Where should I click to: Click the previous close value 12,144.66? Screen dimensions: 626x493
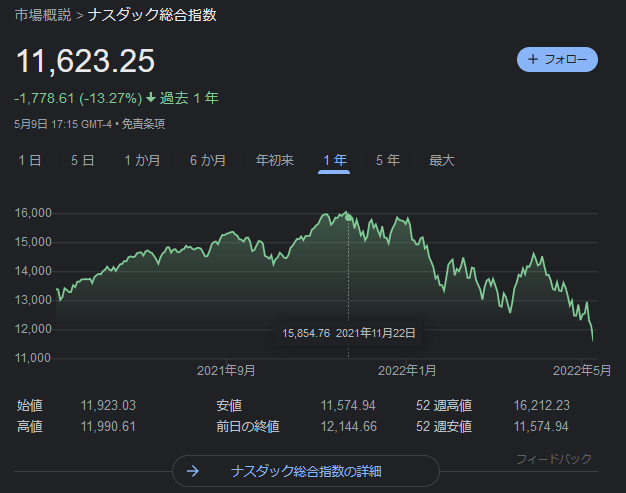pos(349,426)
